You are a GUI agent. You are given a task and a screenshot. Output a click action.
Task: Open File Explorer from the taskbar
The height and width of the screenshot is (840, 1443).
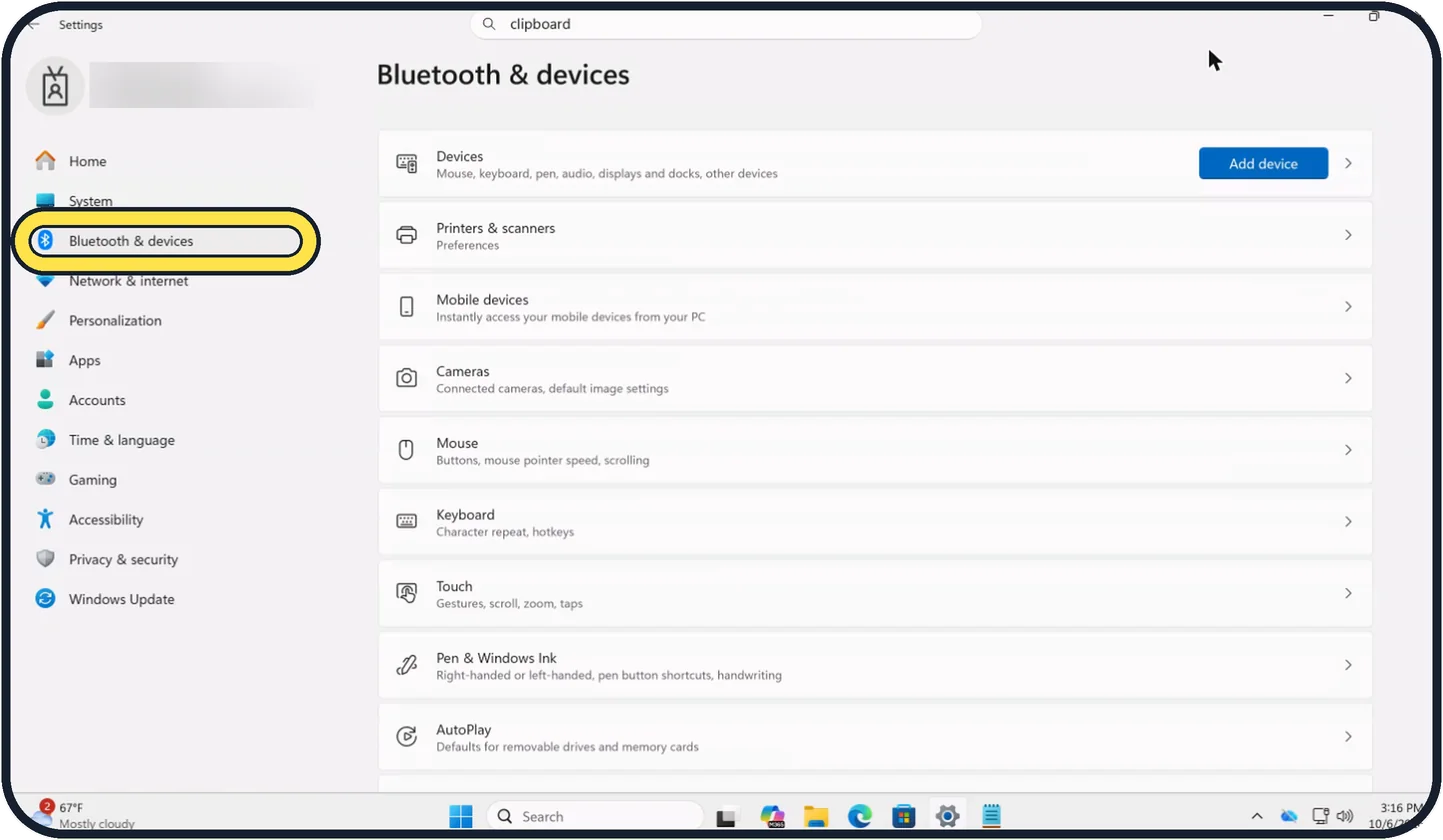[817, 816]
